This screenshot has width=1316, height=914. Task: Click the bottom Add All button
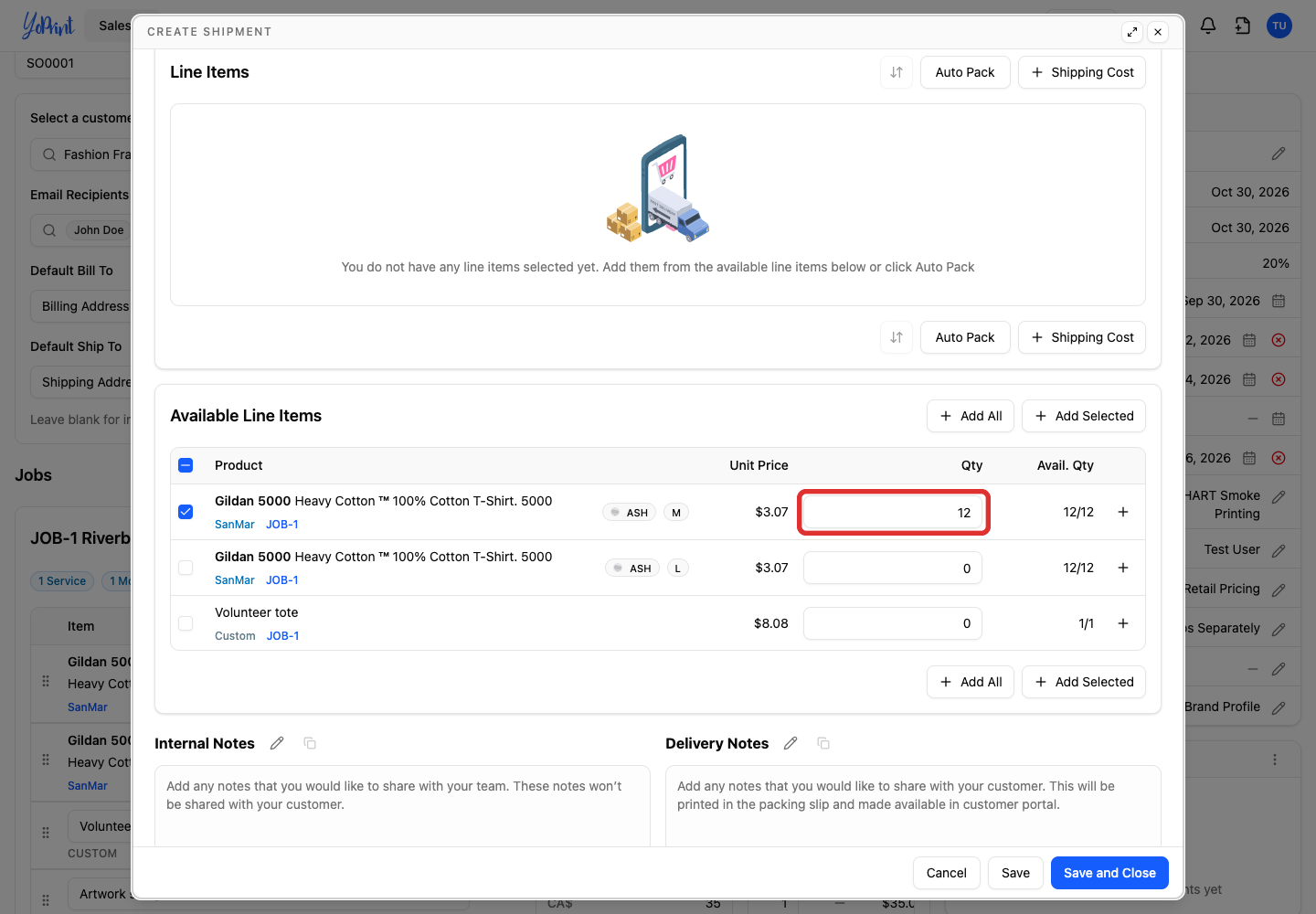click(971, 682)
